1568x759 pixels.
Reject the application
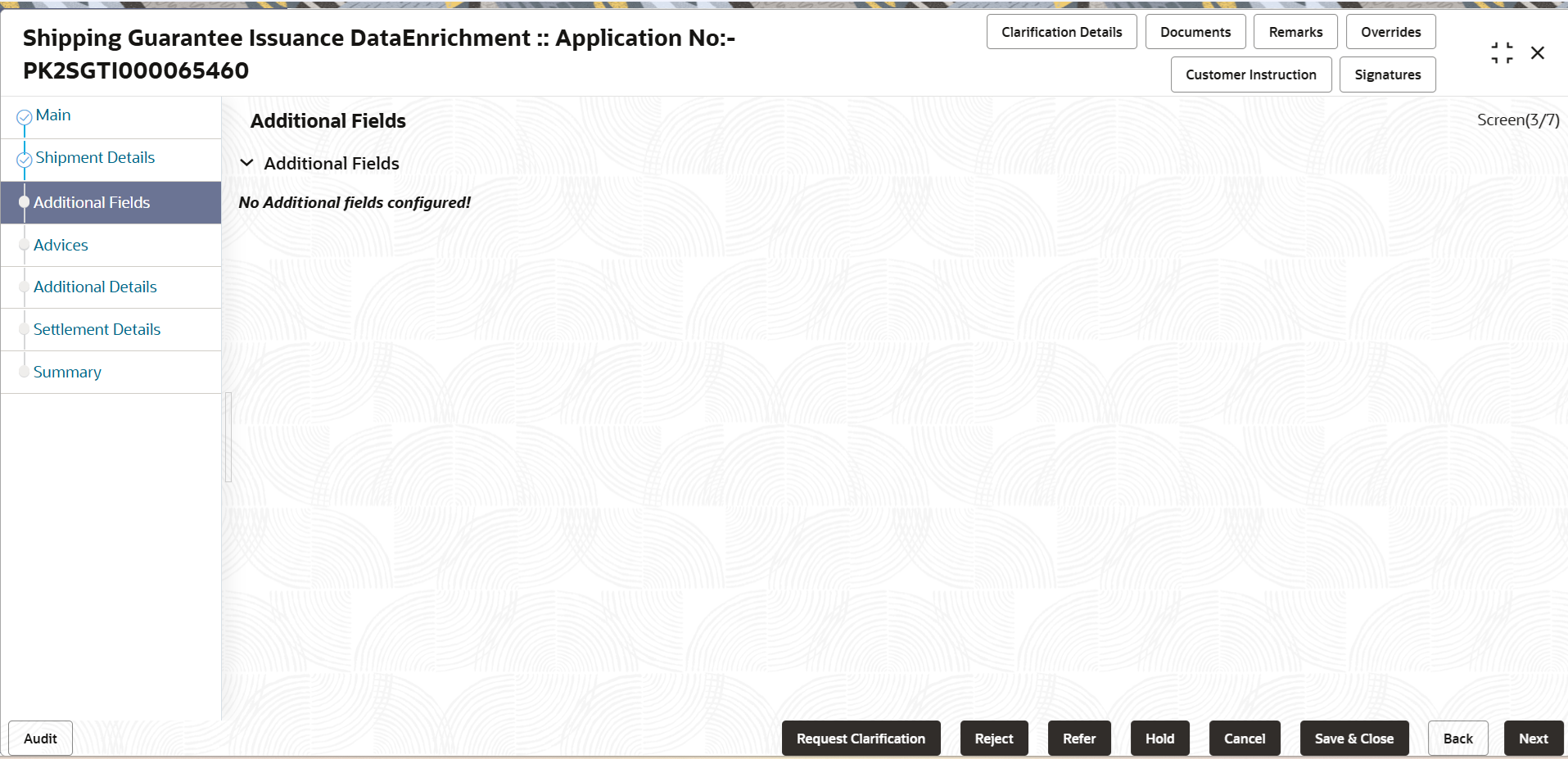pyautogui.click(x=994, y=739)
